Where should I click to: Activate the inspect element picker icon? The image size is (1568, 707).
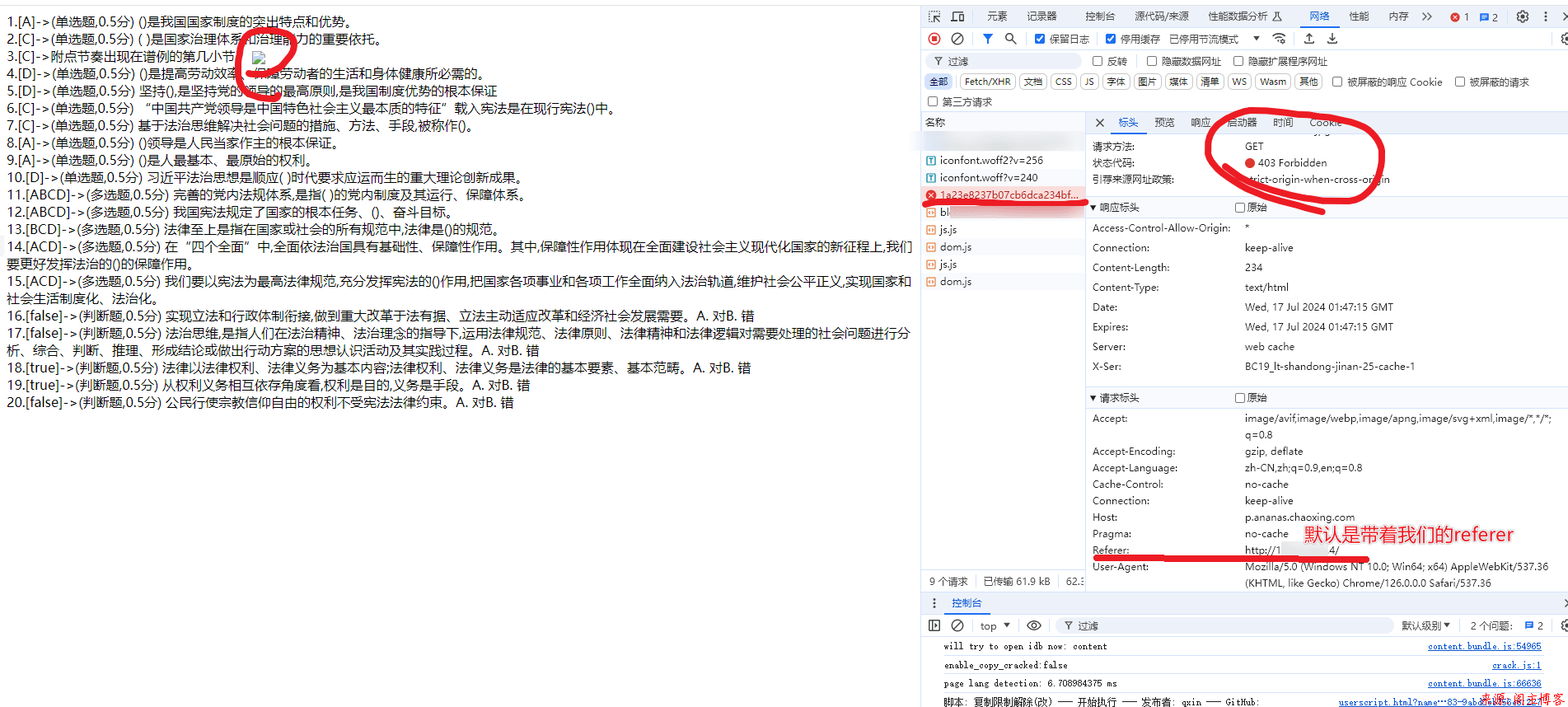click(x=934, y=16)
